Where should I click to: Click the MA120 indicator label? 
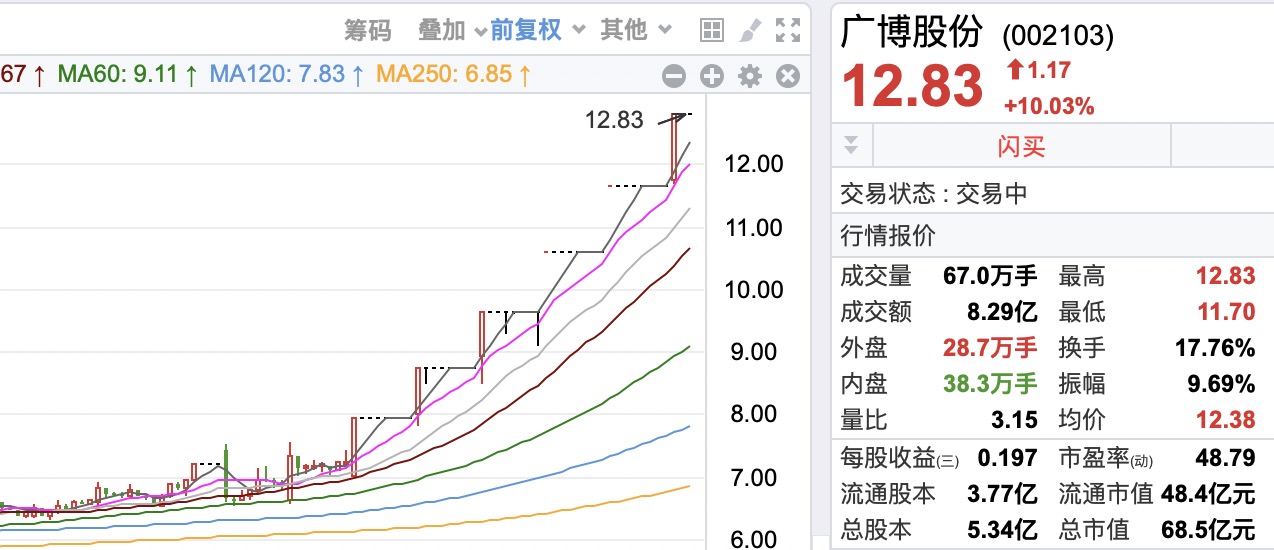pos(287,74)
